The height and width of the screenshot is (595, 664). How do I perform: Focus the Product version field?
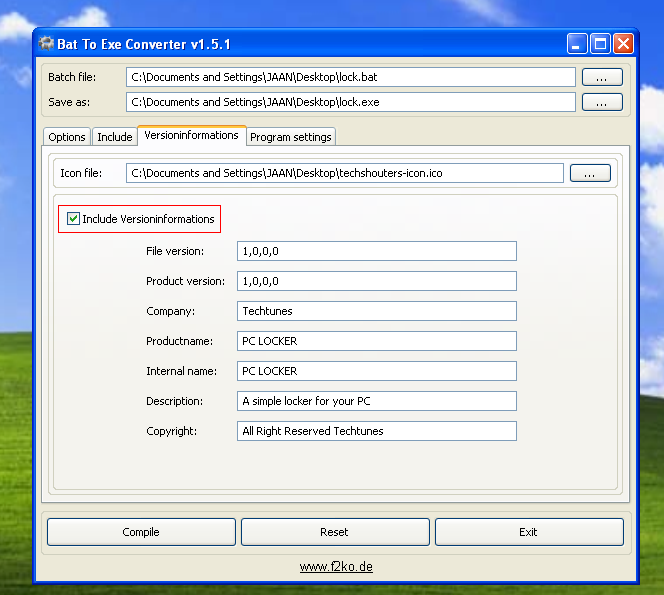tap(376, 281)
